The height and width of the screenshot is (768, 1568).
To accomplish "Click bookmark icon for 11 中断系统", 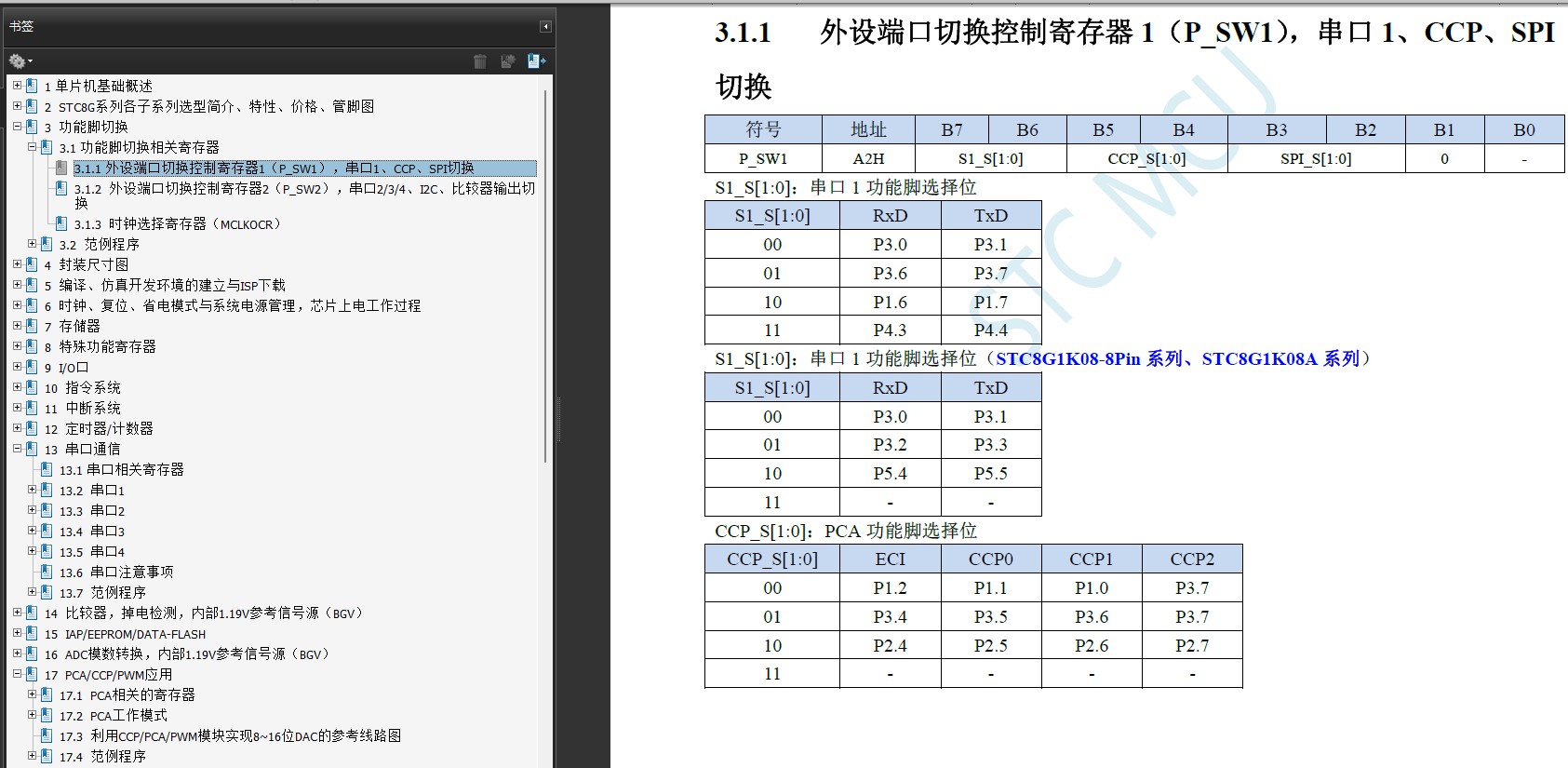I will click(32, 408).
